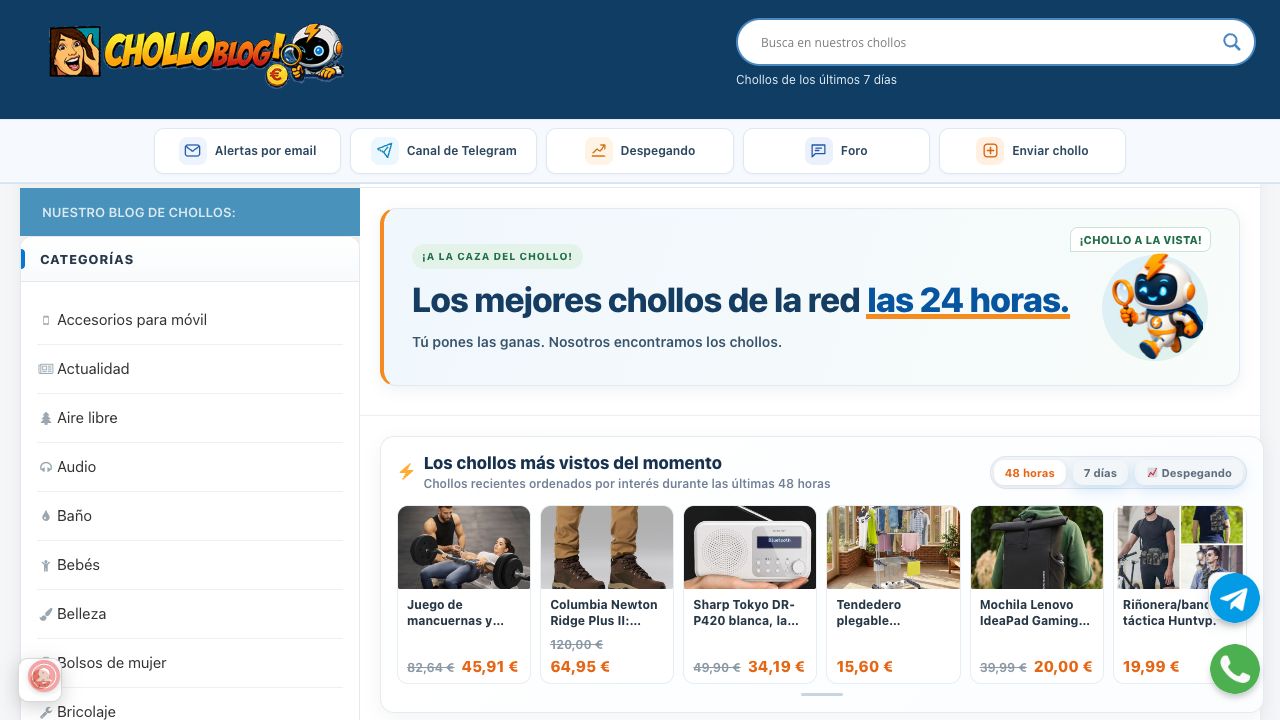Click the Accesorios para móvil phone icon
The image size is (1280, 720).
[x=46, y=321]
